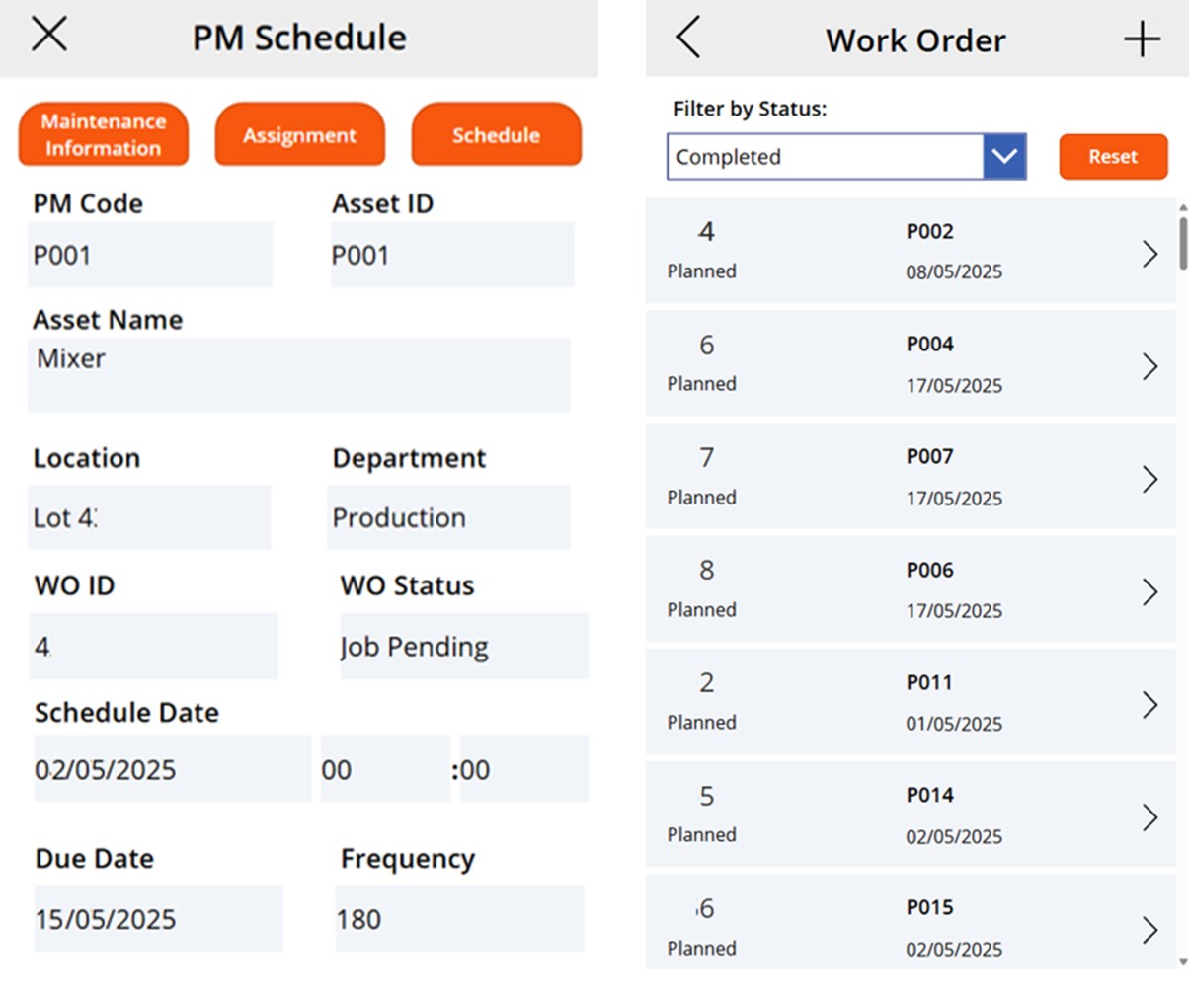This screenshot has width=1189, height=1008.
Task: Open the Filter by Status dropdown
Action: pos(1004,156)
